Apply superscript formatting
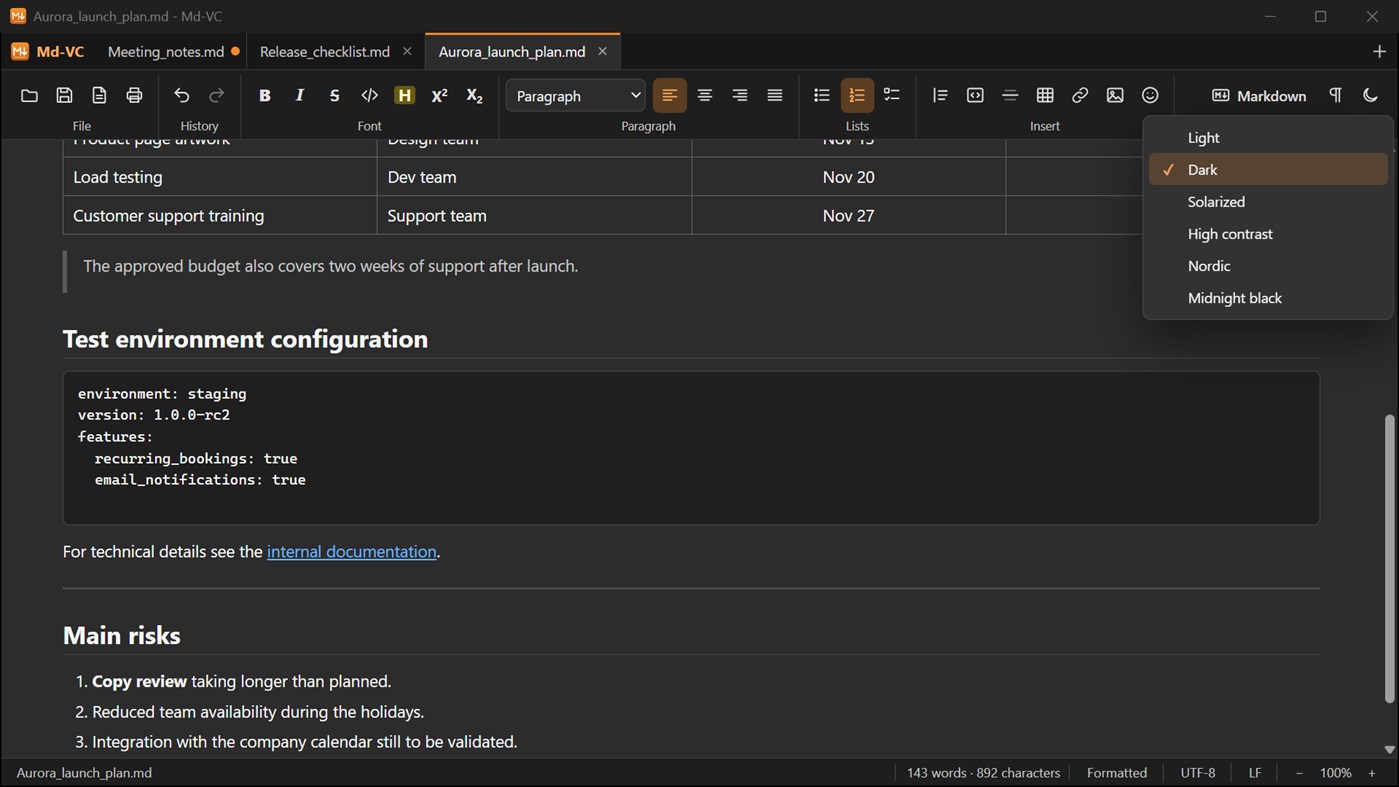 439,95
